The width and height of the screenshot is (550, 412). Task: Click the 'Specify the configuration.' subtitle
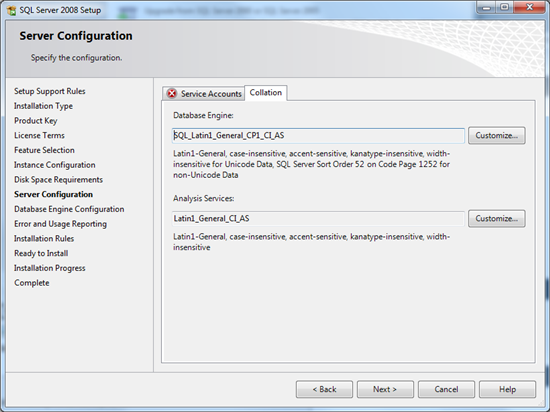tap(76, 58)
